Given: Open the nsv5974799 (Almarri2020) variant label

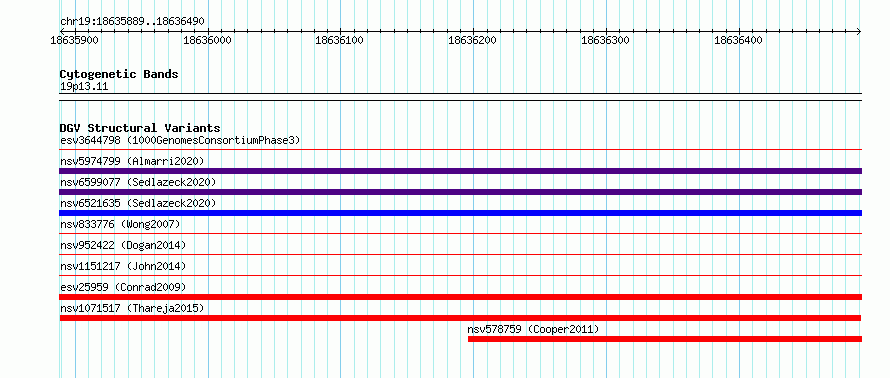Looking at the screenshot, I should (x=132, y=161).
